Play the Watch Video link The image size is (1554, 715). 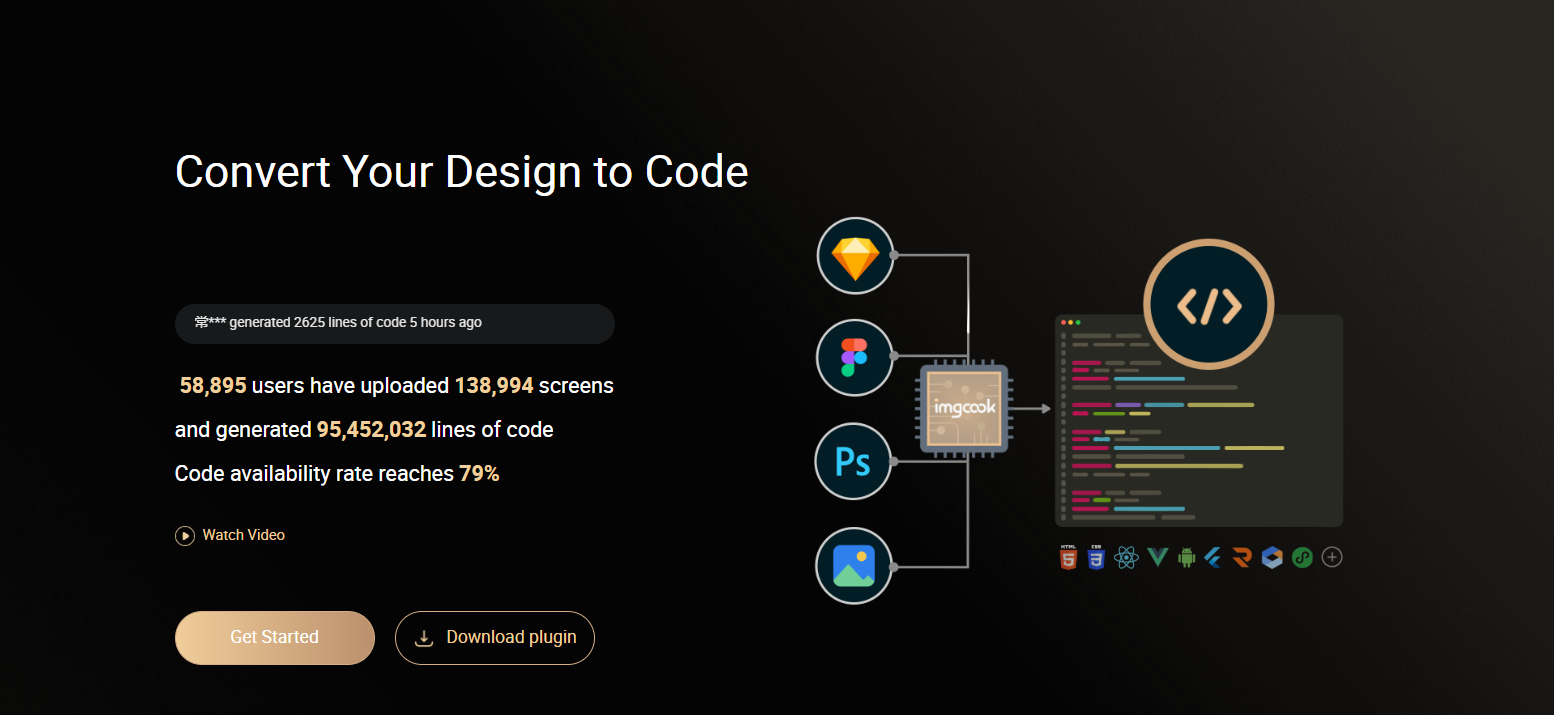(230, 535)
